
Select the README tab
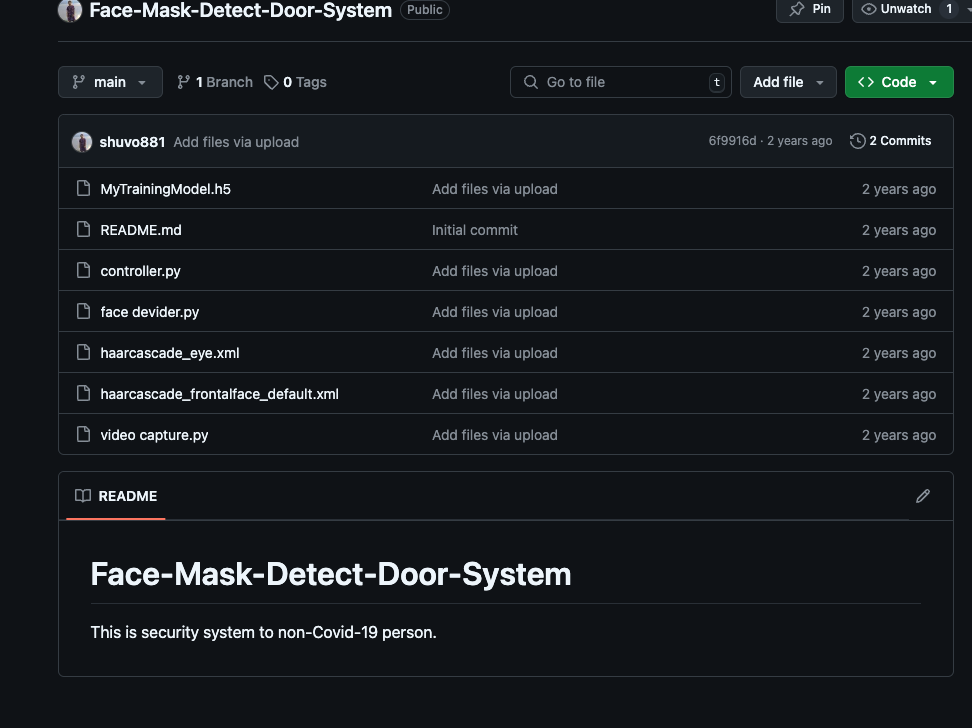(x=116, y=496)
